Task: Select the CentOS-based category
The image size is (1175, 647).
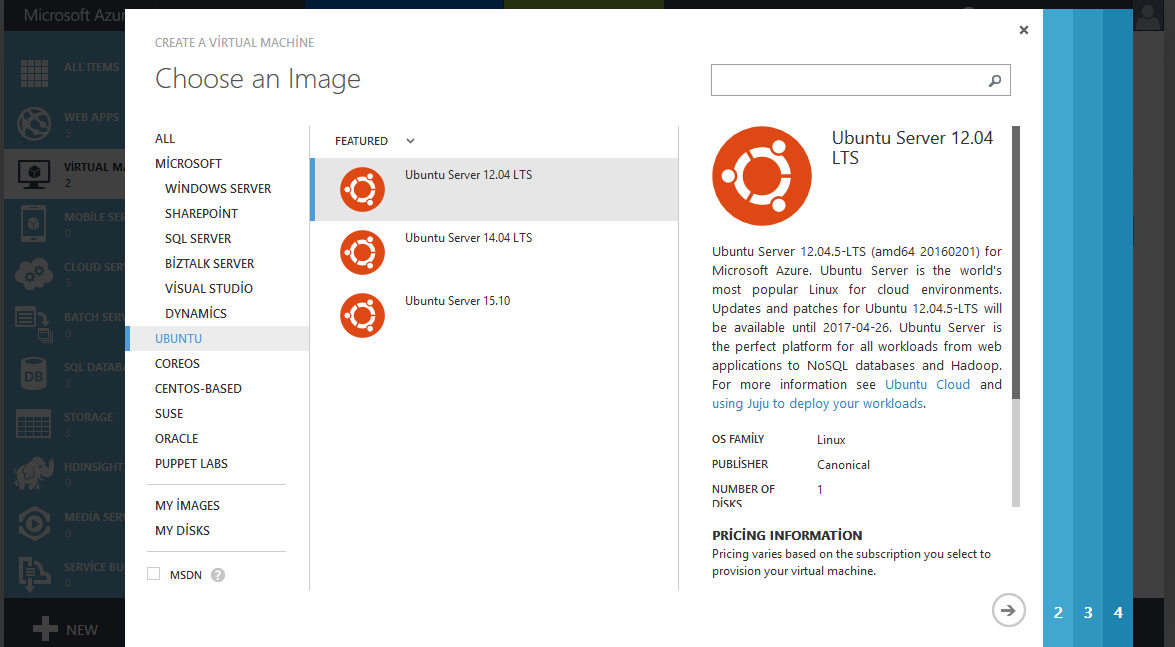Action: click(x=199, y=388)
